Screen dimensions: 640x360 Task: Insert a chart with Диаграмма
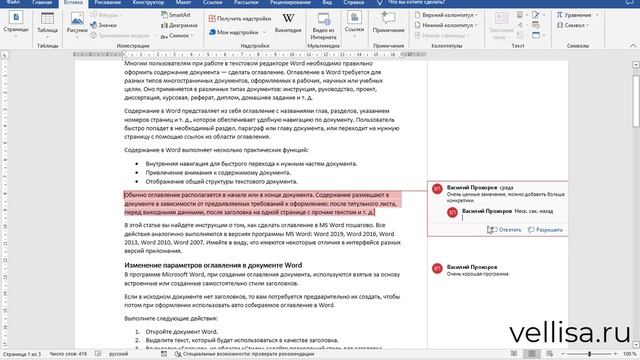coord(179,25)
